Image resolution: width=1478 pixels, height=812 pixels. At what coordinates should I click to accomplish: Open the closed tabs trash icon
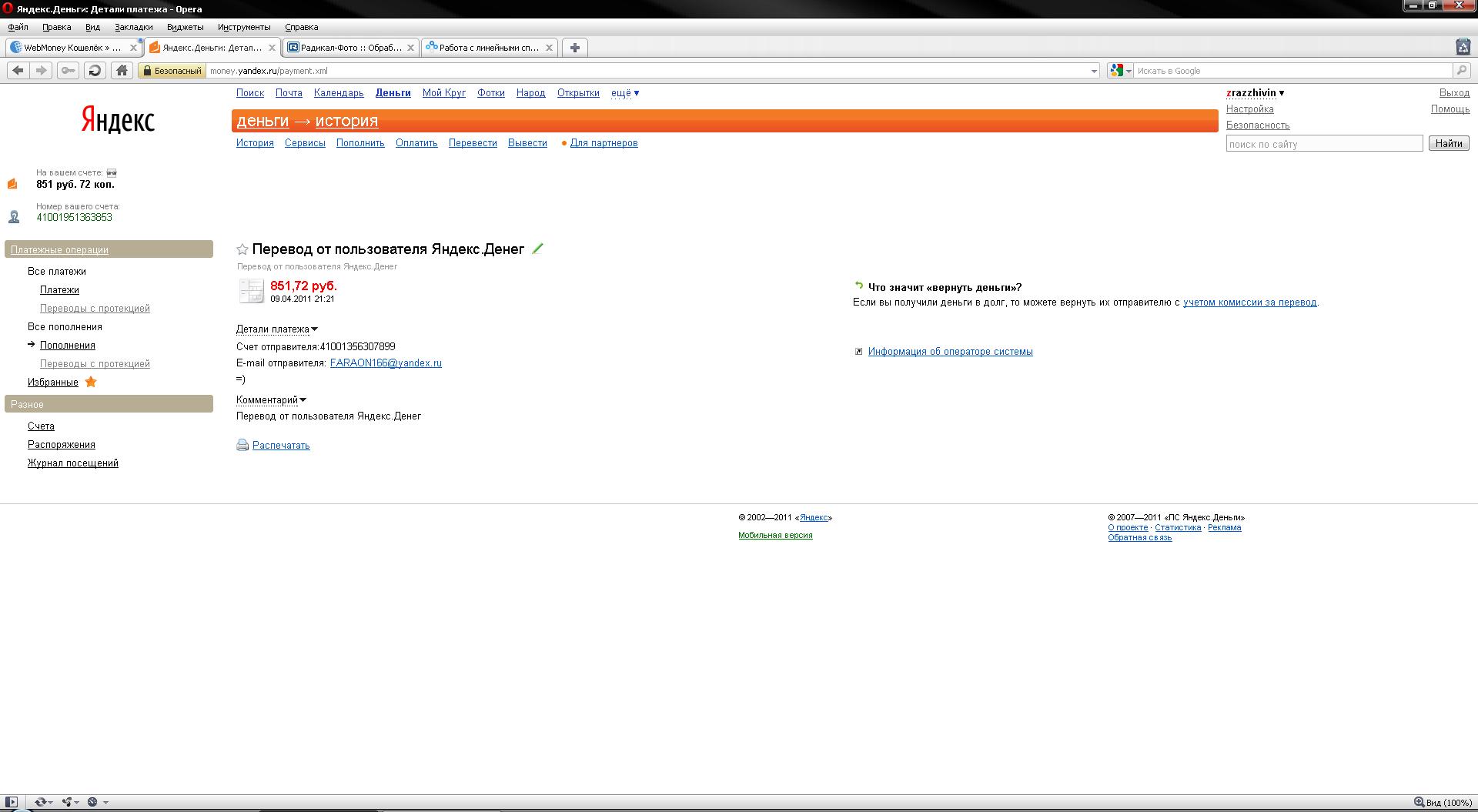(1463, 47)
